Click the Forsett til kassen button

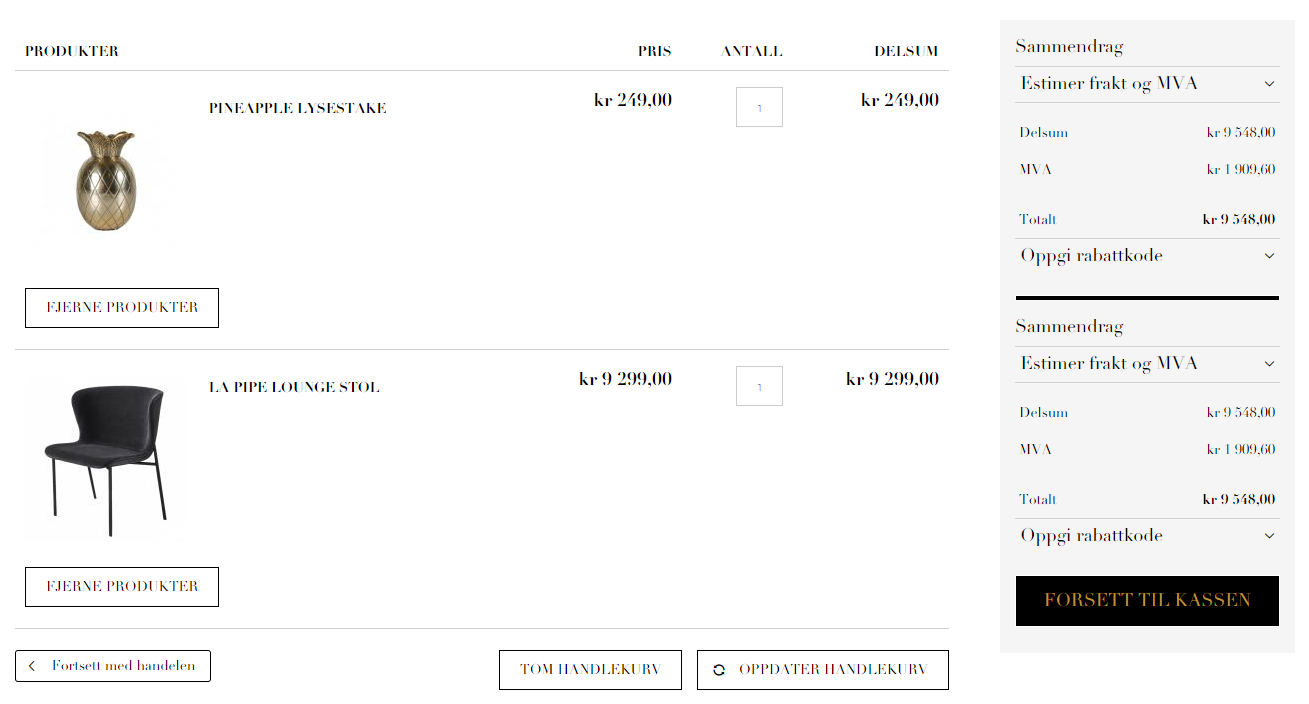click(1147, 601)
